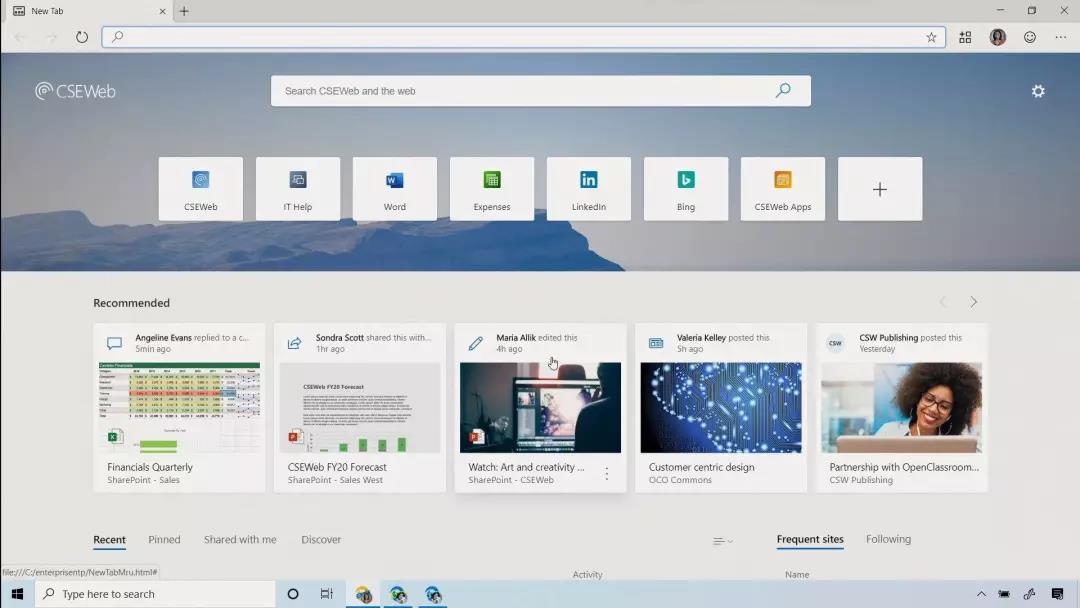
Task: Open page settings gear icon
Action: 1038,91
